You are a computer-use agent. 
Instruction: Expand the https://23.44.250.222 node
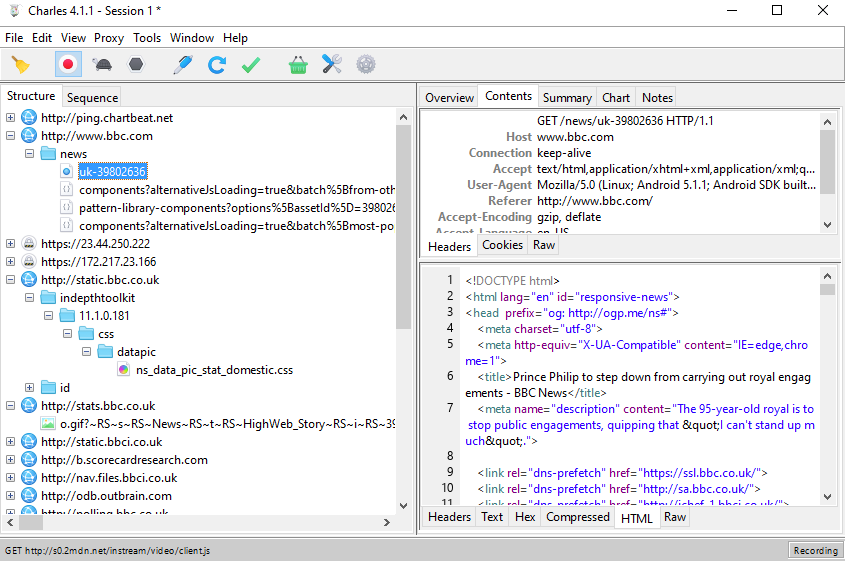pyautogui.click(x=10, y=244)
